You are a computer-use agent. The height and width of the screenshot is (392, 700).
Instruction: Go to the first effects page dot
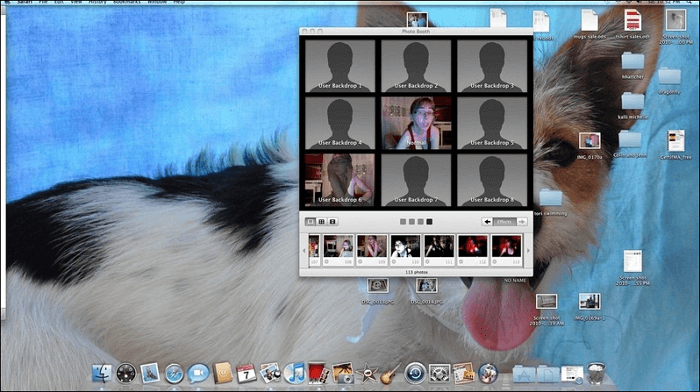(403, 221)
